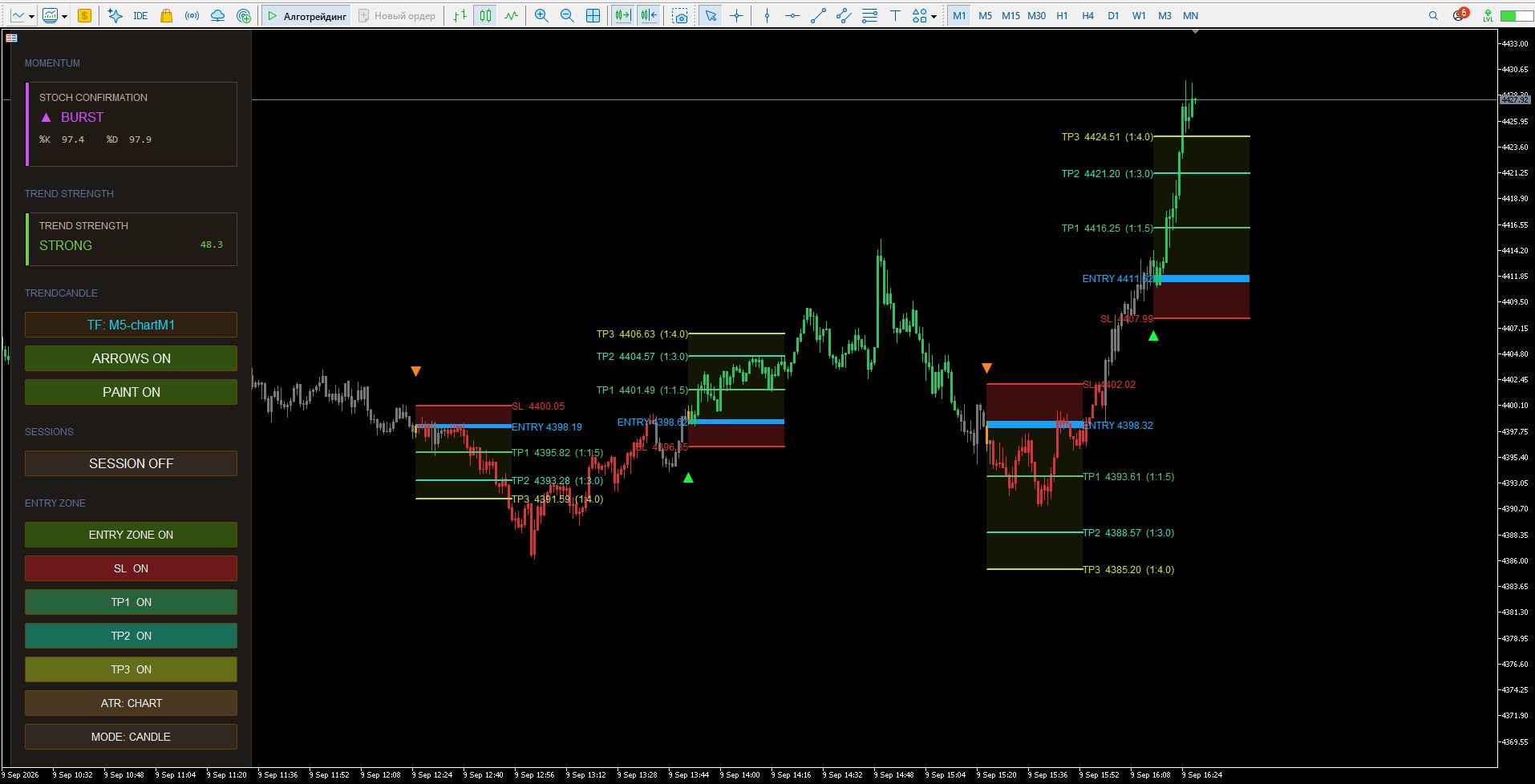Click the Алготрейдинг button
This screenshot has width=1535, height=784.
click(306, 15)
